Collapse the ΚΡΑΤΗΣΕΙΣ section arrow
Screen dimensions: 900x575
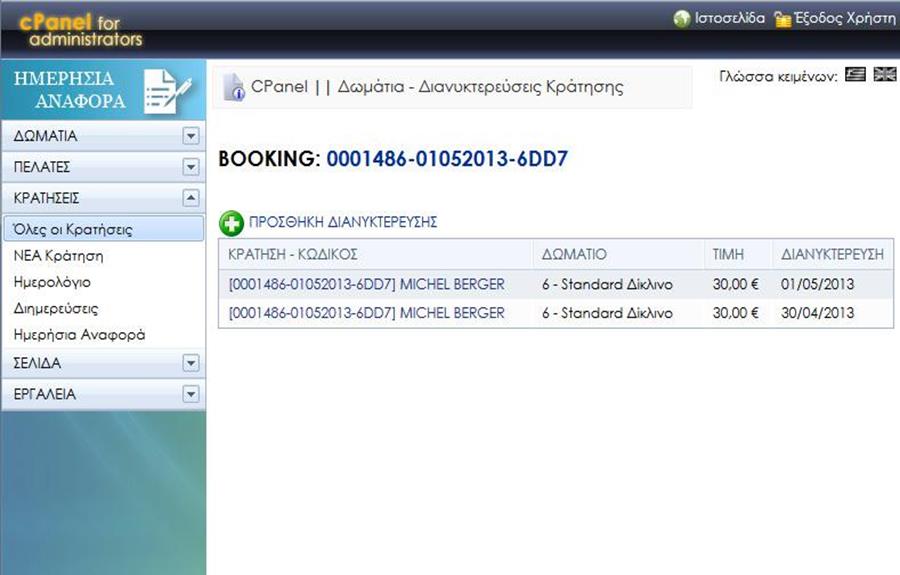pyautogui.click(x=191, y=198)
